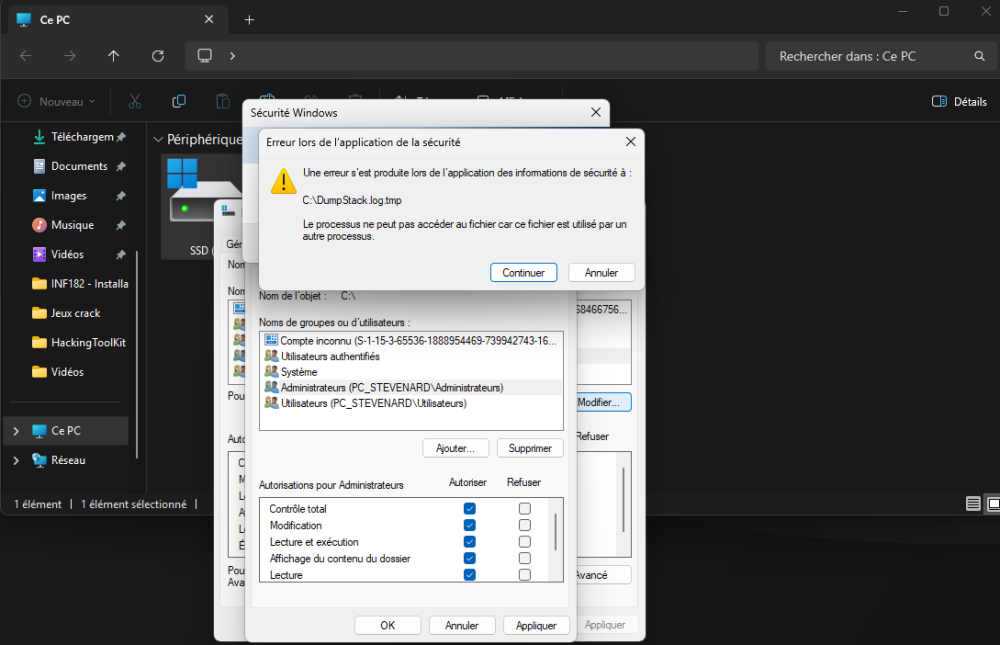Expand the Ce PC tree node
This screenshot has width=1000, height=645.
(15, 431)
